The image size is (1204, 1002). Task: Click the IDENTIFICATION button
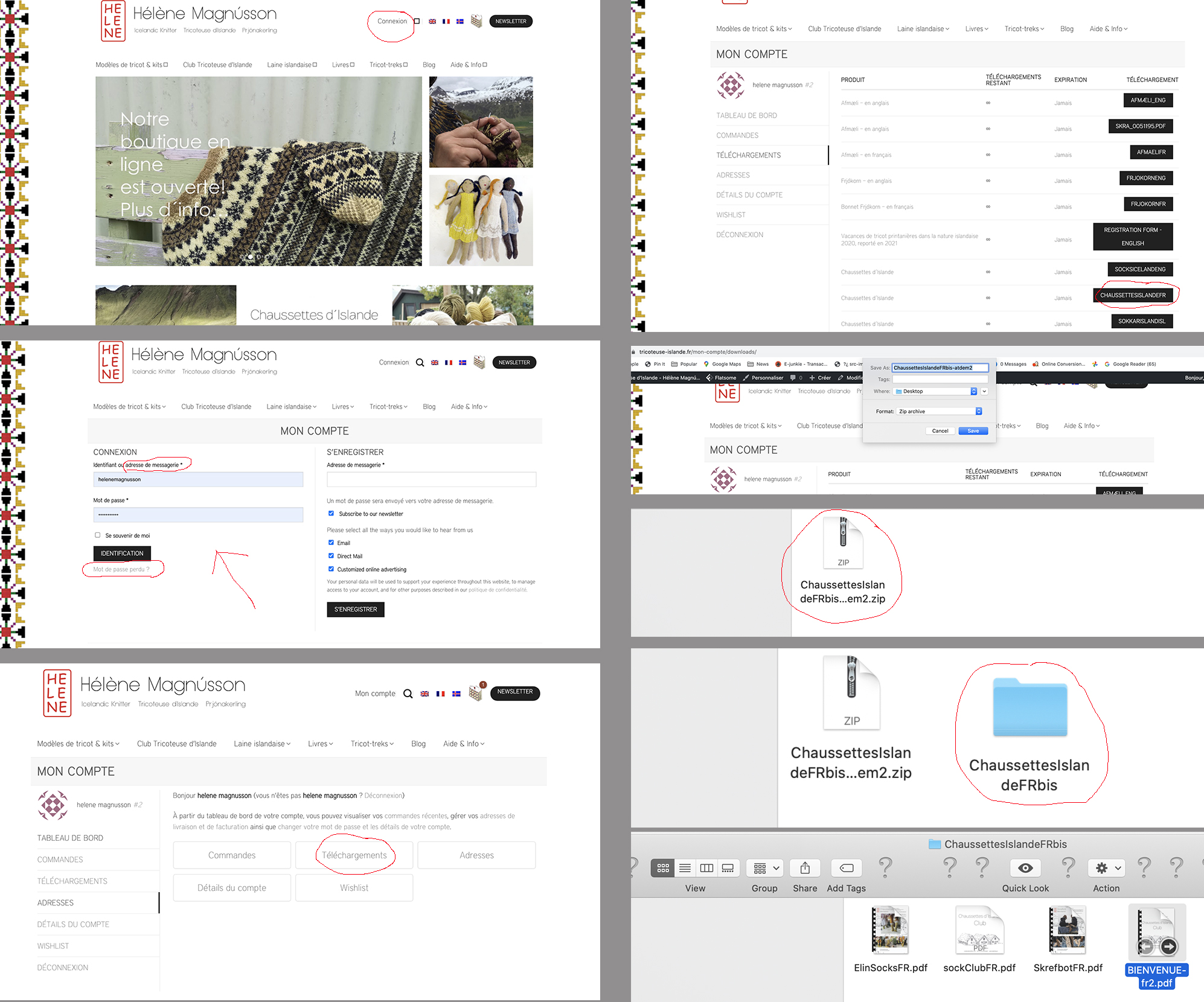[122, 553]
